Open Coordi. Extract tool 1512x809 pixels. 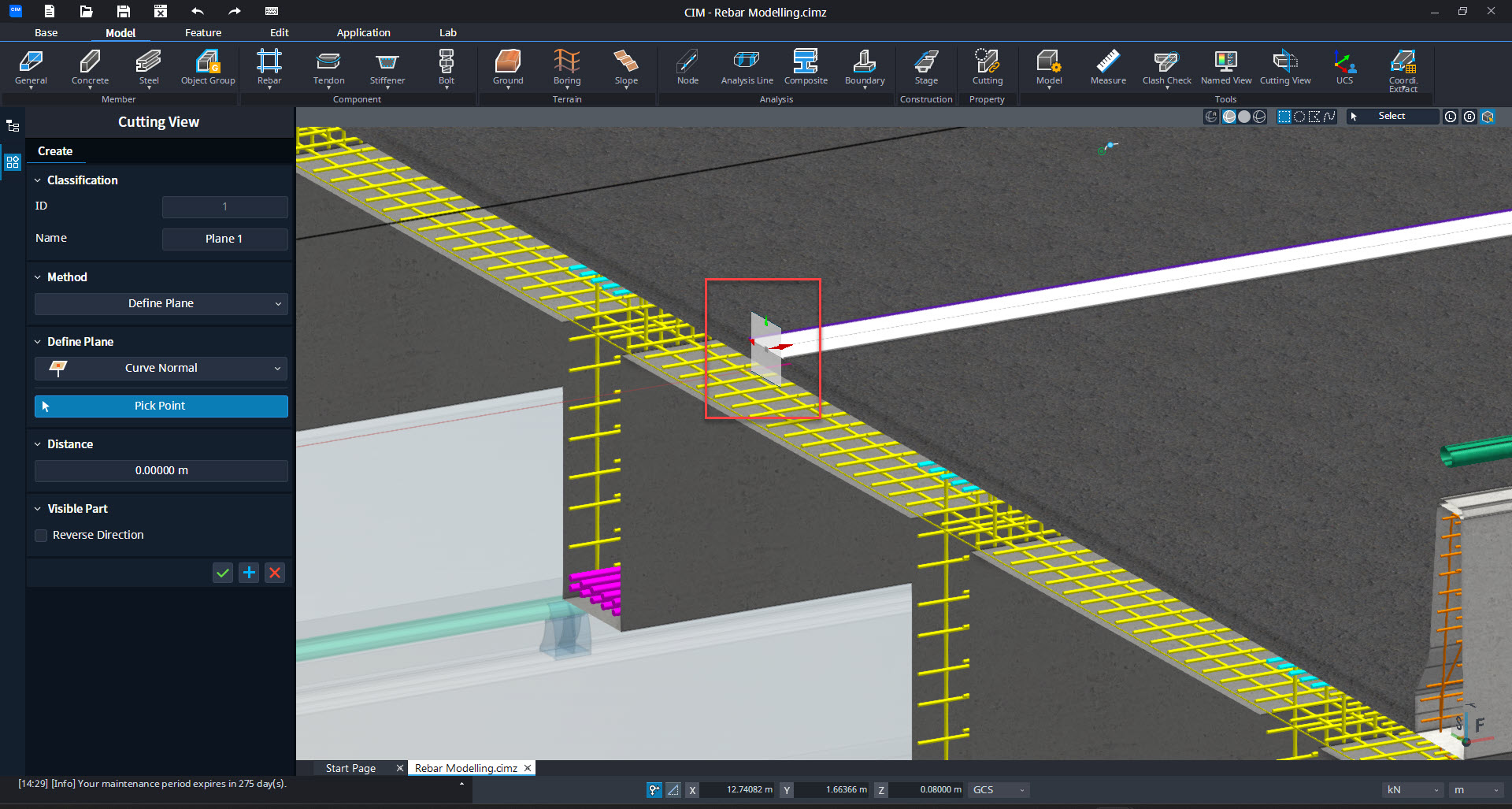click(1403, 71)
